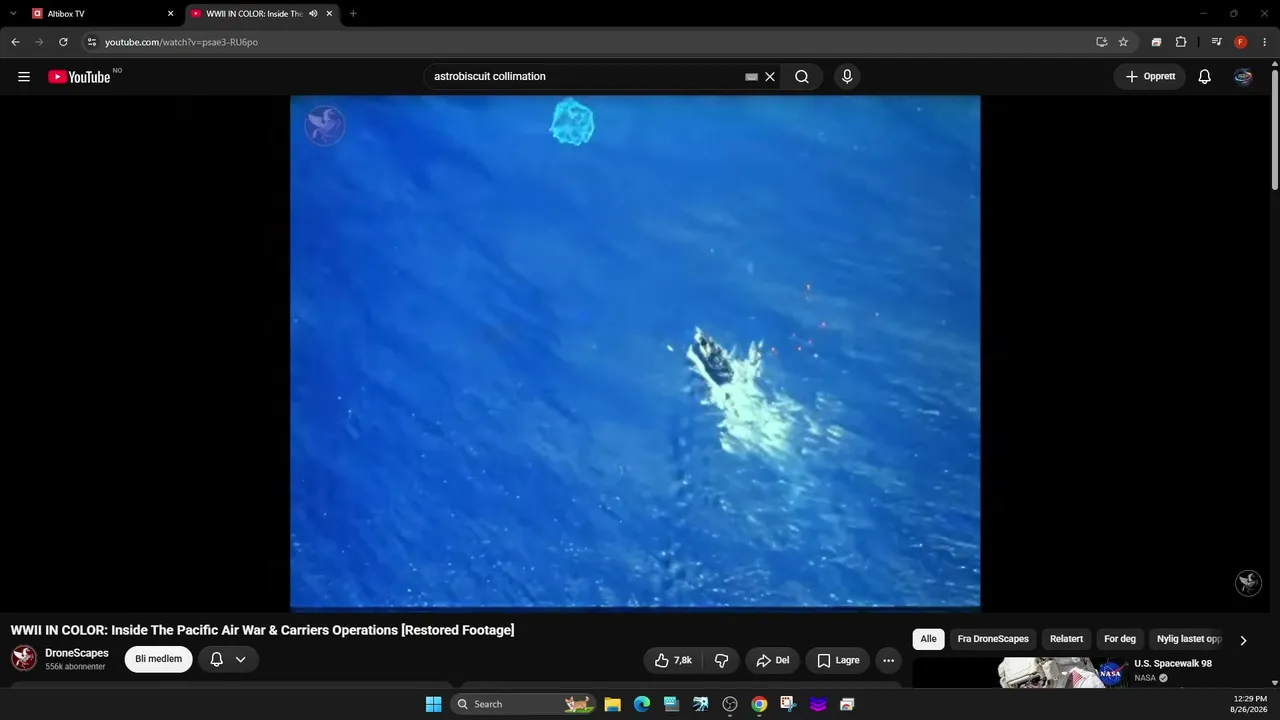Open the on-screen keyboard in search box
This screenshot has height=720, width=1280.
click(752, 77)
